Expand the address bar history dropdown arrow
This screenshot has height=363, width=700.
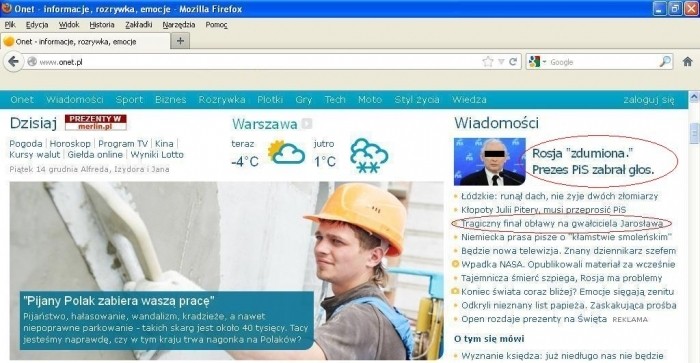(501, 62)
